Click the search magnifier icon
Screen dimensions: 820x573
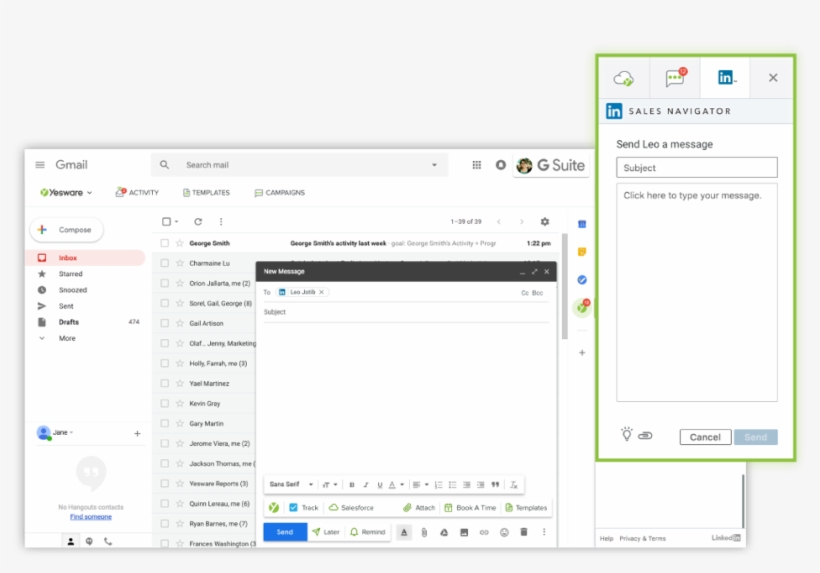(x=164, y=165)
